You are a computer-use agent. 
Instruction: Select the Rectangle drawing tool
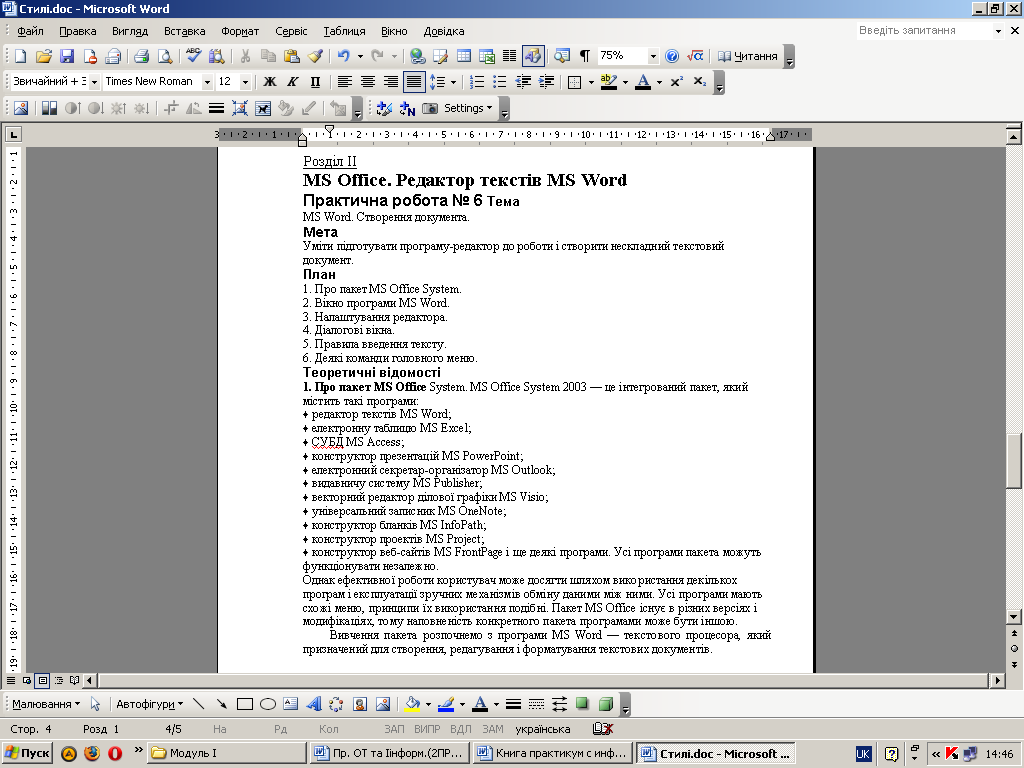click(x=245, y=704)
